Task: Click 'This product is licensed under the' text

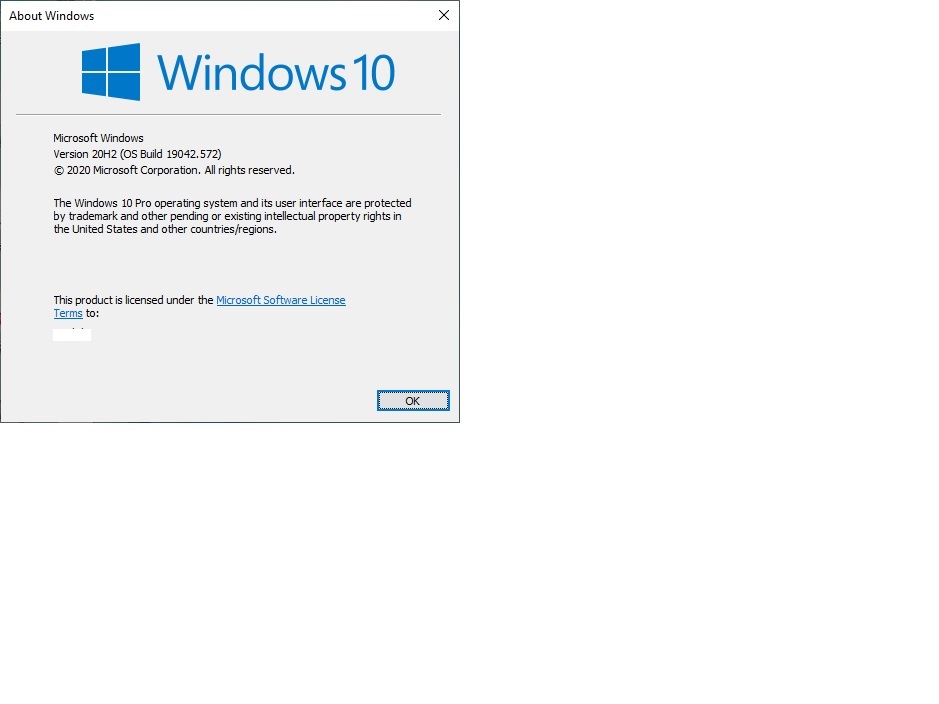Action: tap(133, 300)
